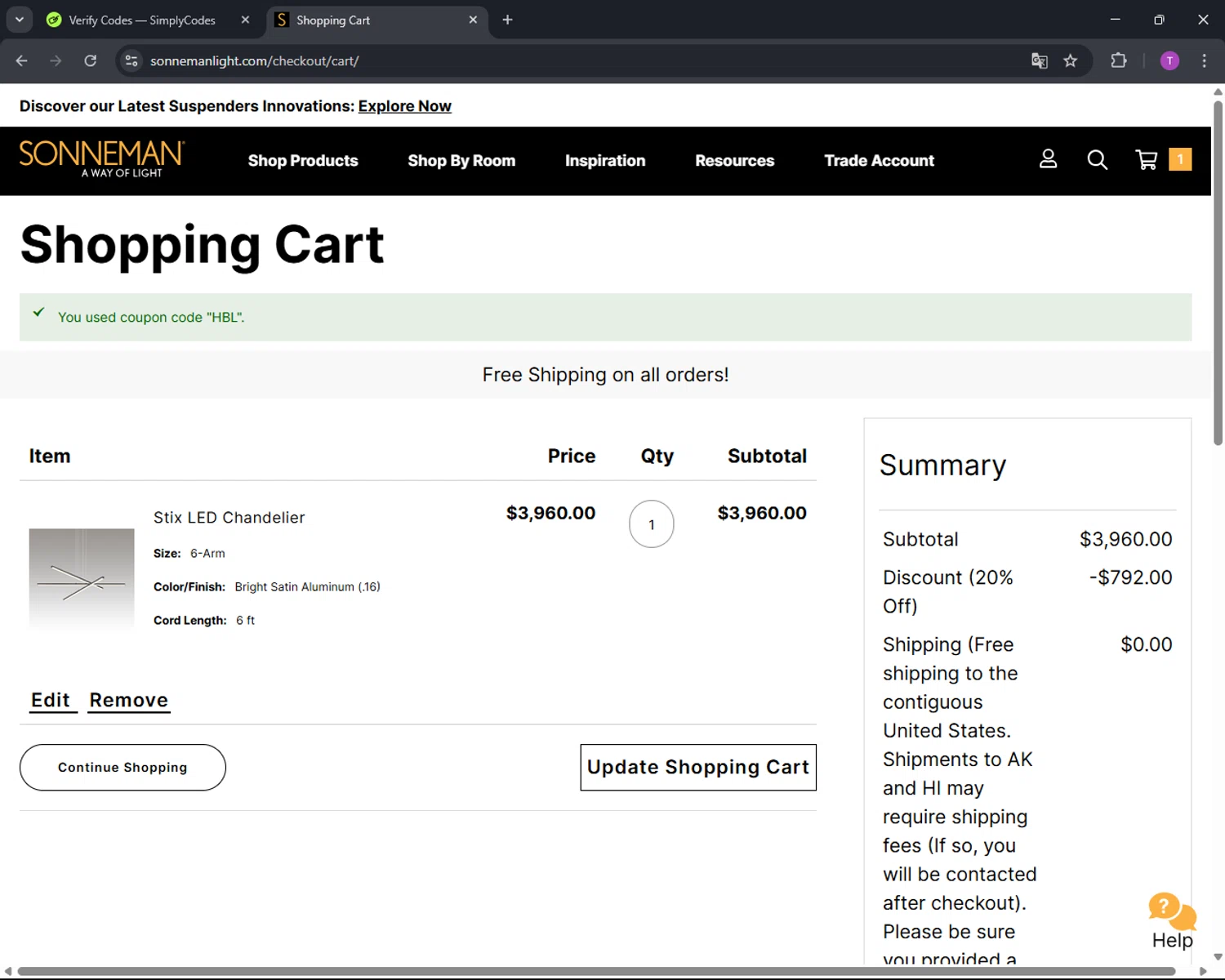Image resolution: width=1225 pixels, height=980 pixels.
Task: Remove the Stix LED Chandelier item
Action: [x=129, y=701]
